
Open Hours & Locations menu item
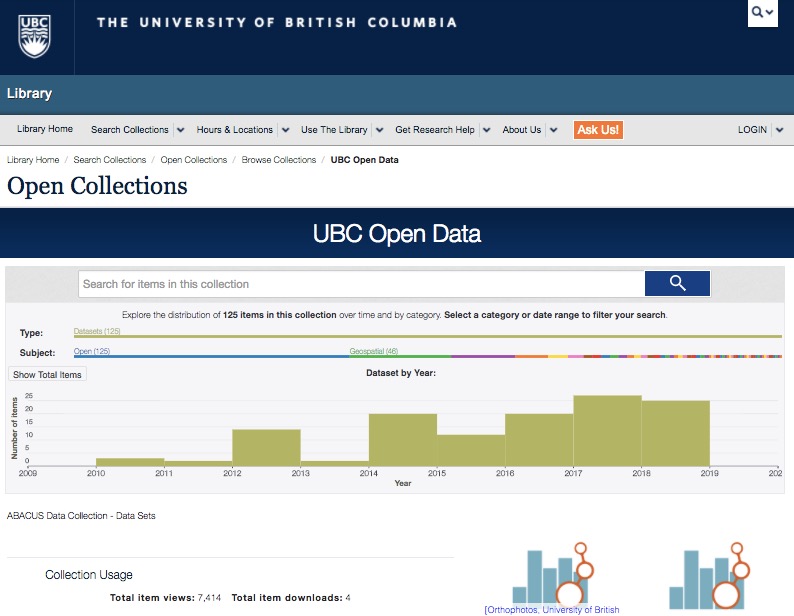[x=234, y=130]
